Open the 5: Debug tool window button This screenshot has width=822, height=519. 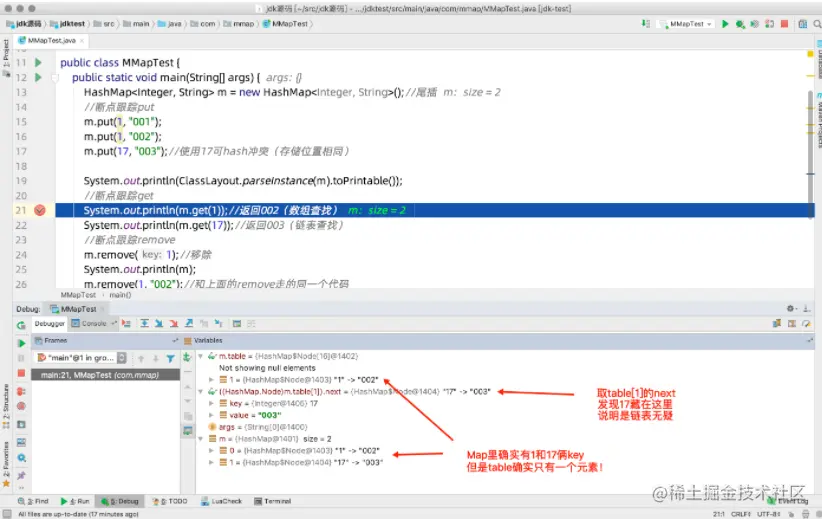tap(120, 501)
